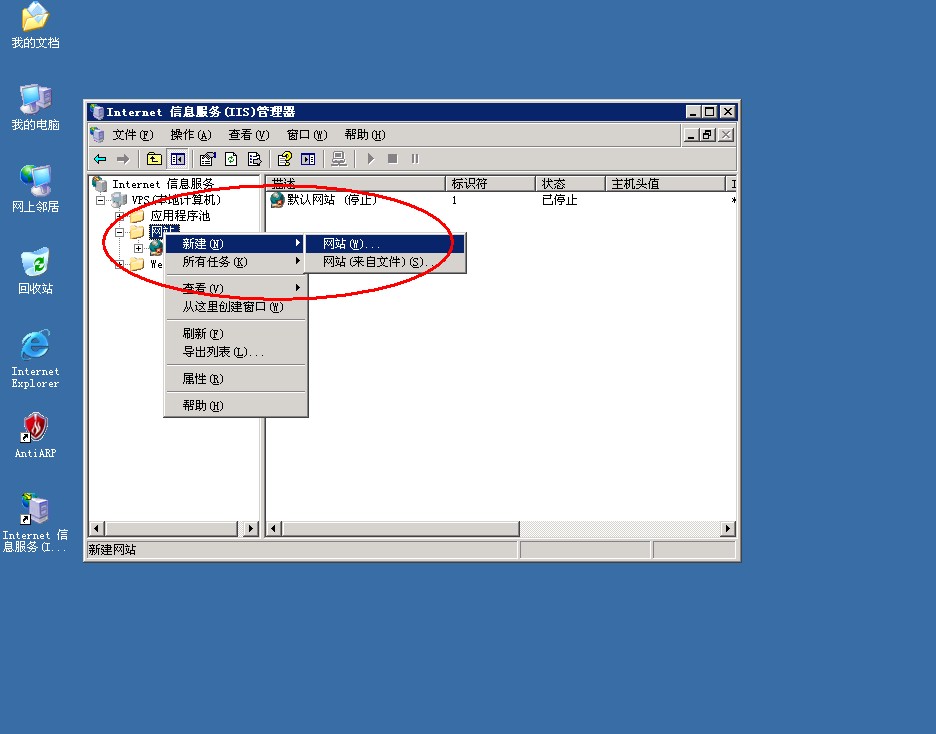Screen dimensions: 936x734
Task: Choose 刷新(F) in context menu
Action: [235, 334]
